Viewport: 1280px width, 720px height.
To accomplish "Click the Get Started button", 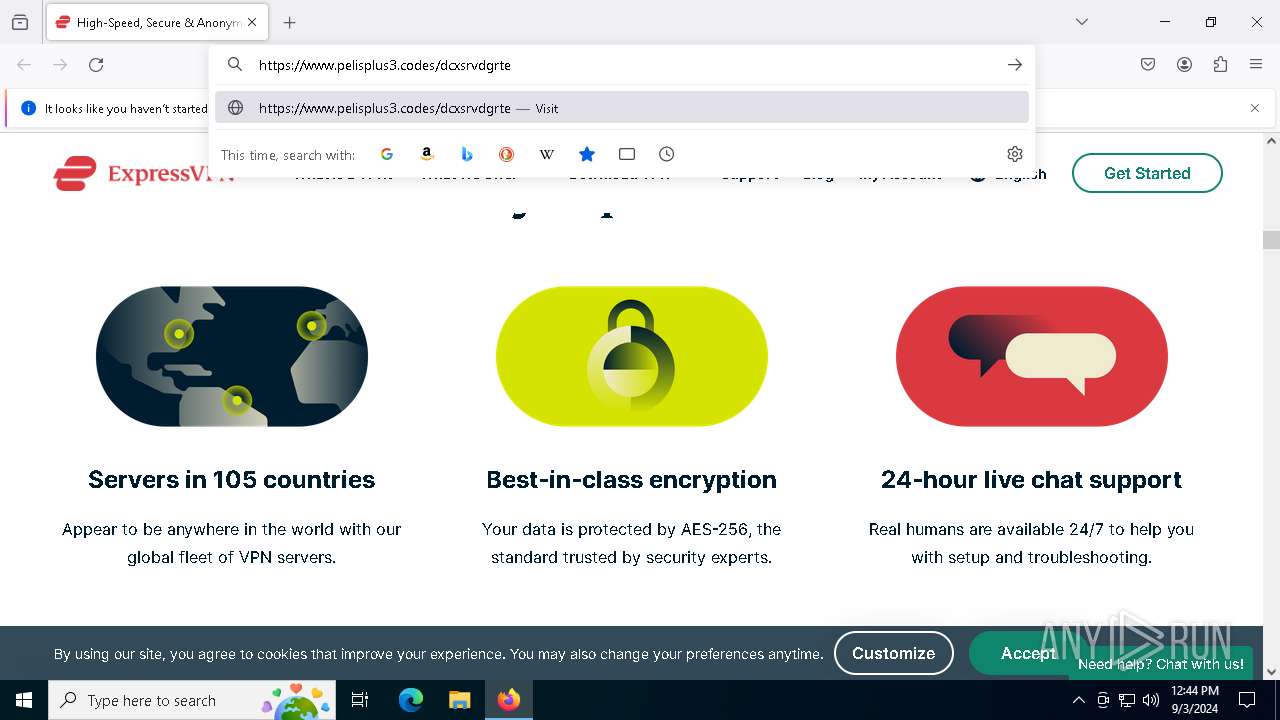I will (1147, 173).
